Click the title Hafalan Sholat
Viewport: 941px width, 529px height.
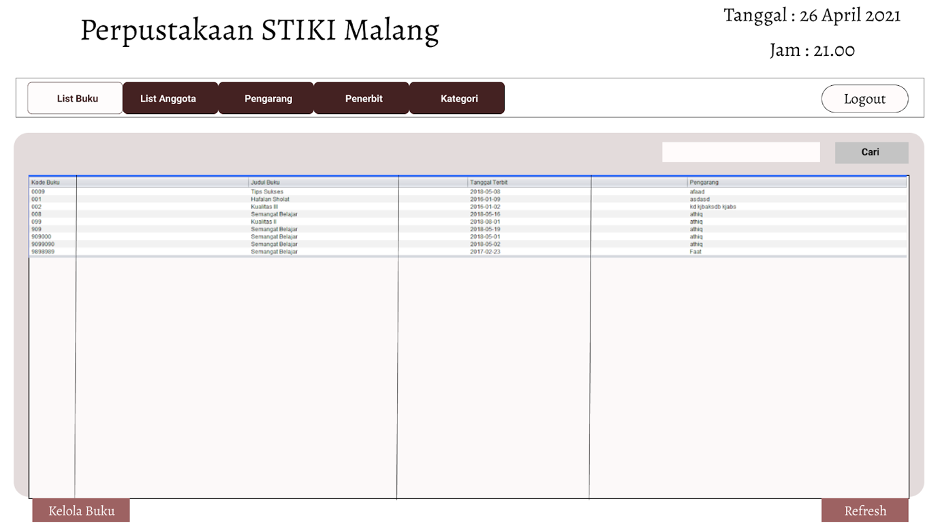270,199
